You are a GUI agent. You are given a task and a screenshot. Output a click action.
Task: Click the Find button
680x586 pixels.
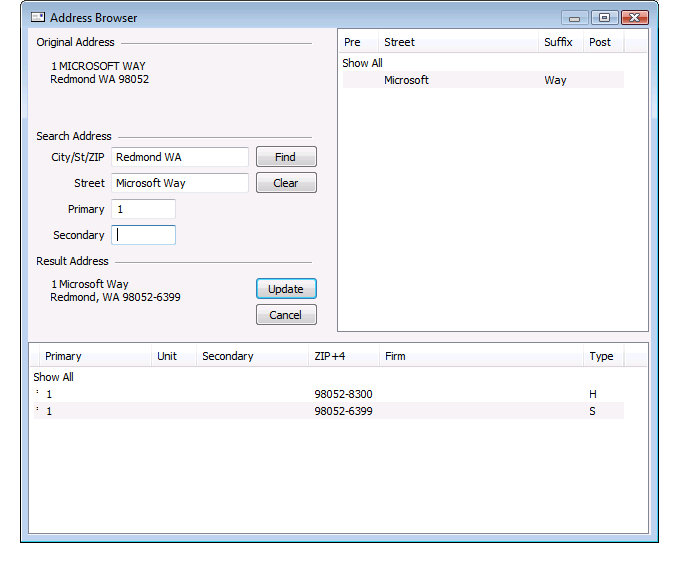click(x=286, y=157)
